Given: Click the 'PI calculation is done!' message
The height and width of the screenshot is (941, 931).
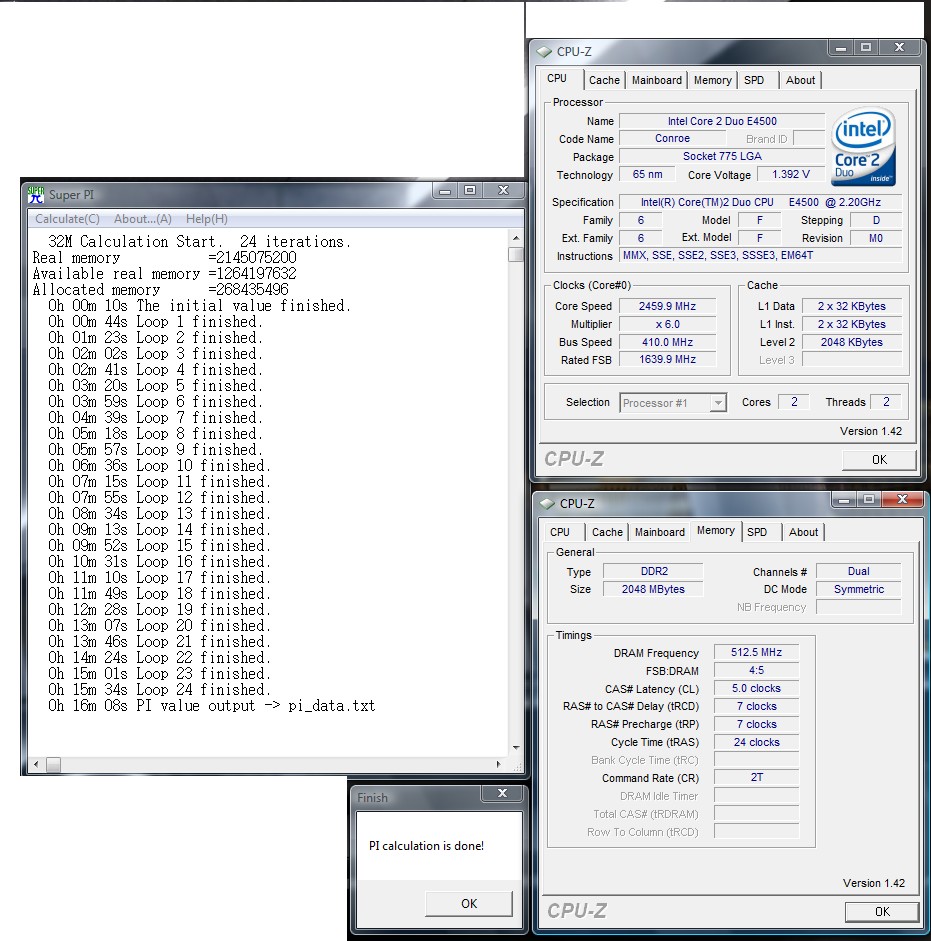Looking at the screenshot, I should [x=426, y=846].
